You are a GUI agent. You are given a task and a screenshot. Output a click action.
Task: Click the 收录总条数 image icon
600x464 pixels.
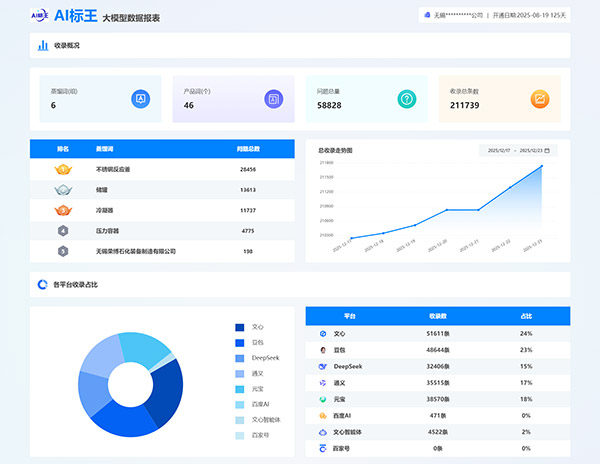540,99
